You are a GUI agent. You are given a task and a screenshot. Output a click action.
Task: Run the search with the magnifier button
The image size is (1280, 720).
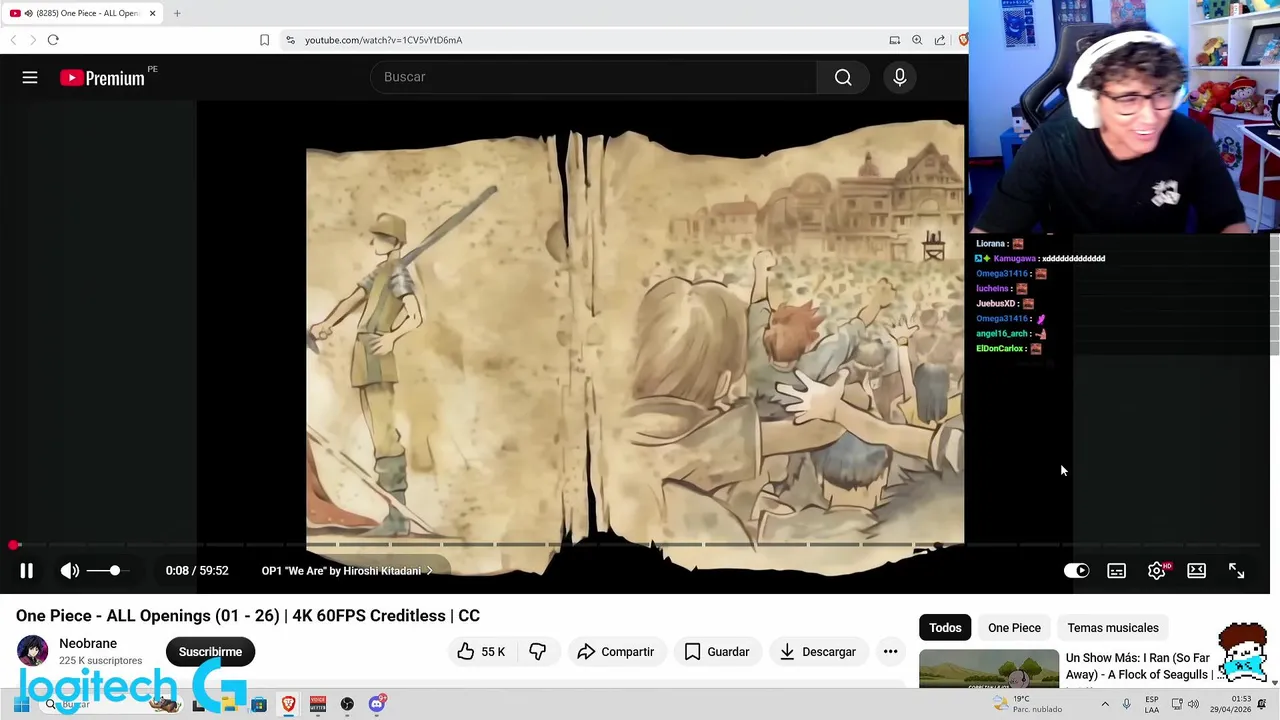click(843, 77)
